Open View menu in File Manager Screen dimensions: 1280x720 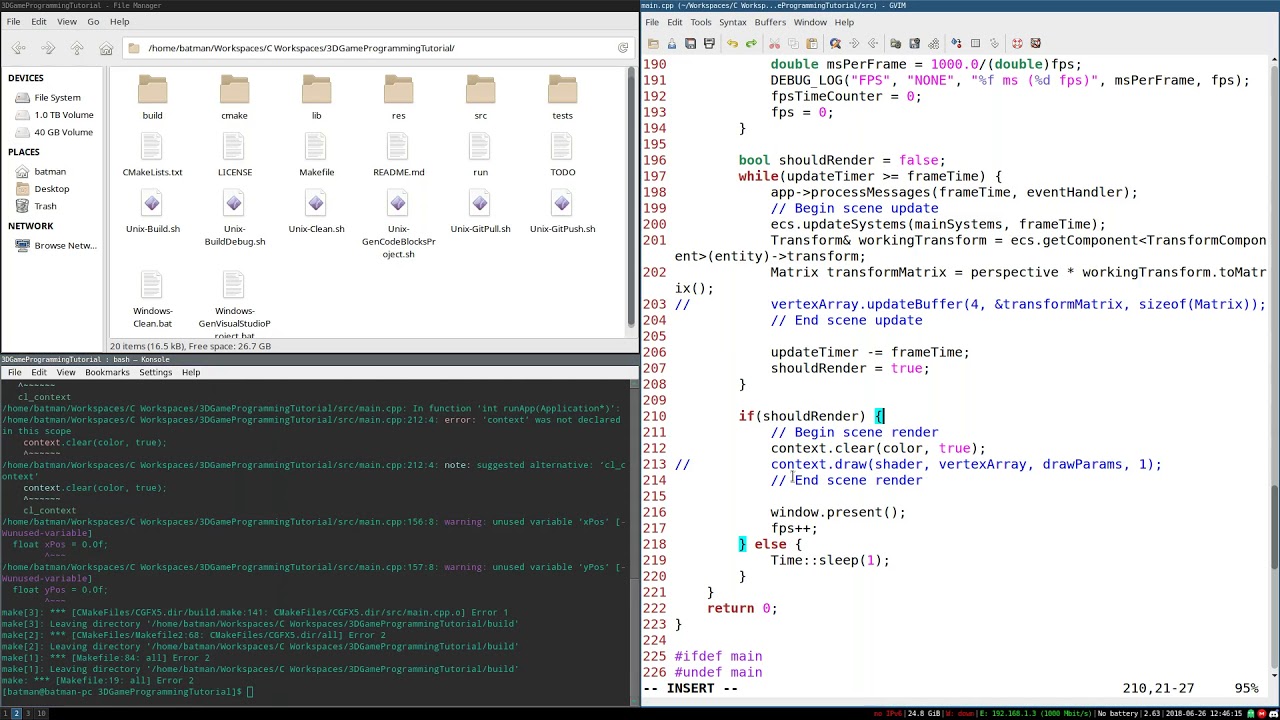click(x=67, y=21)
